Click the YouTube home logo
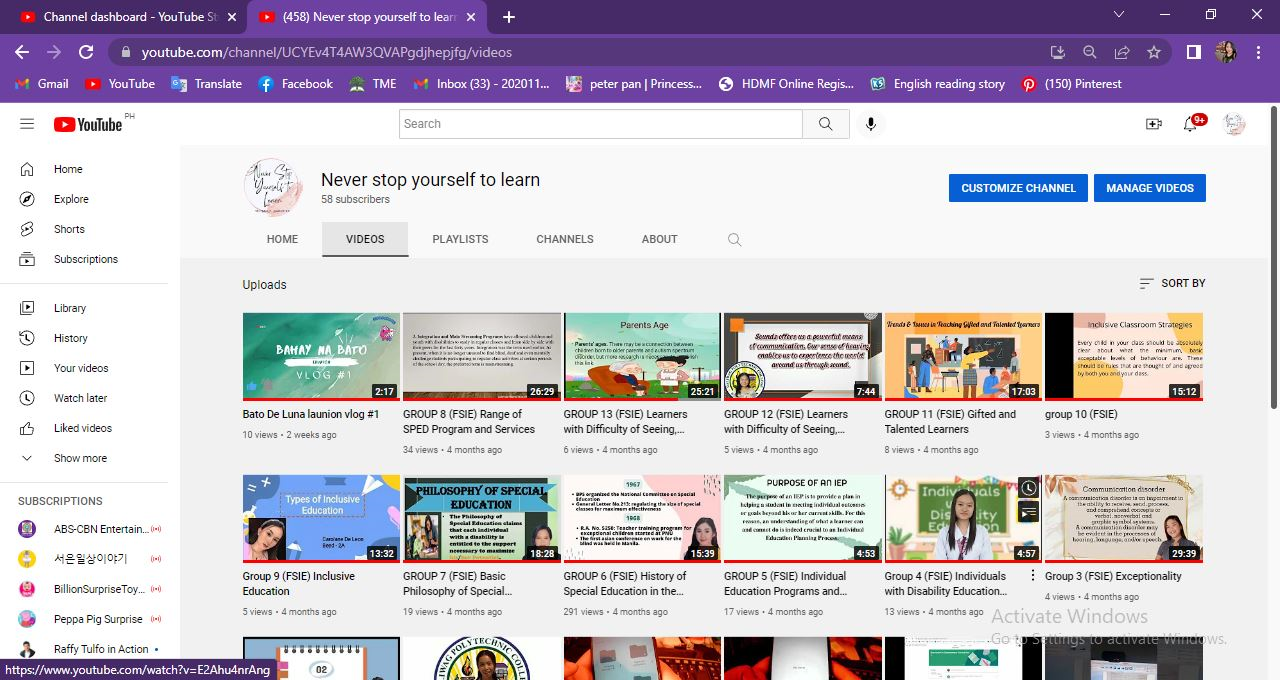 (89, 124)
